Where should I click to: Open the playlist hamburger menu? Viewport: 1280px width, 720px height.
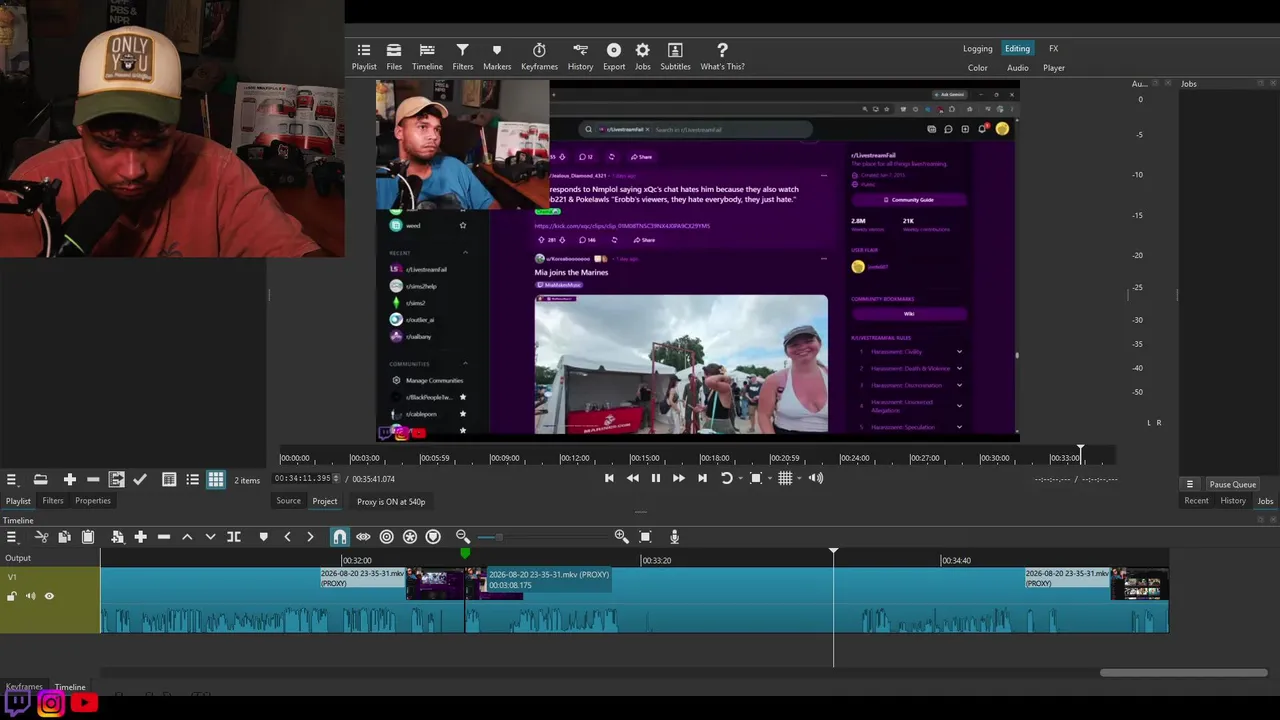pyautogui.click(x=12, y=480)
